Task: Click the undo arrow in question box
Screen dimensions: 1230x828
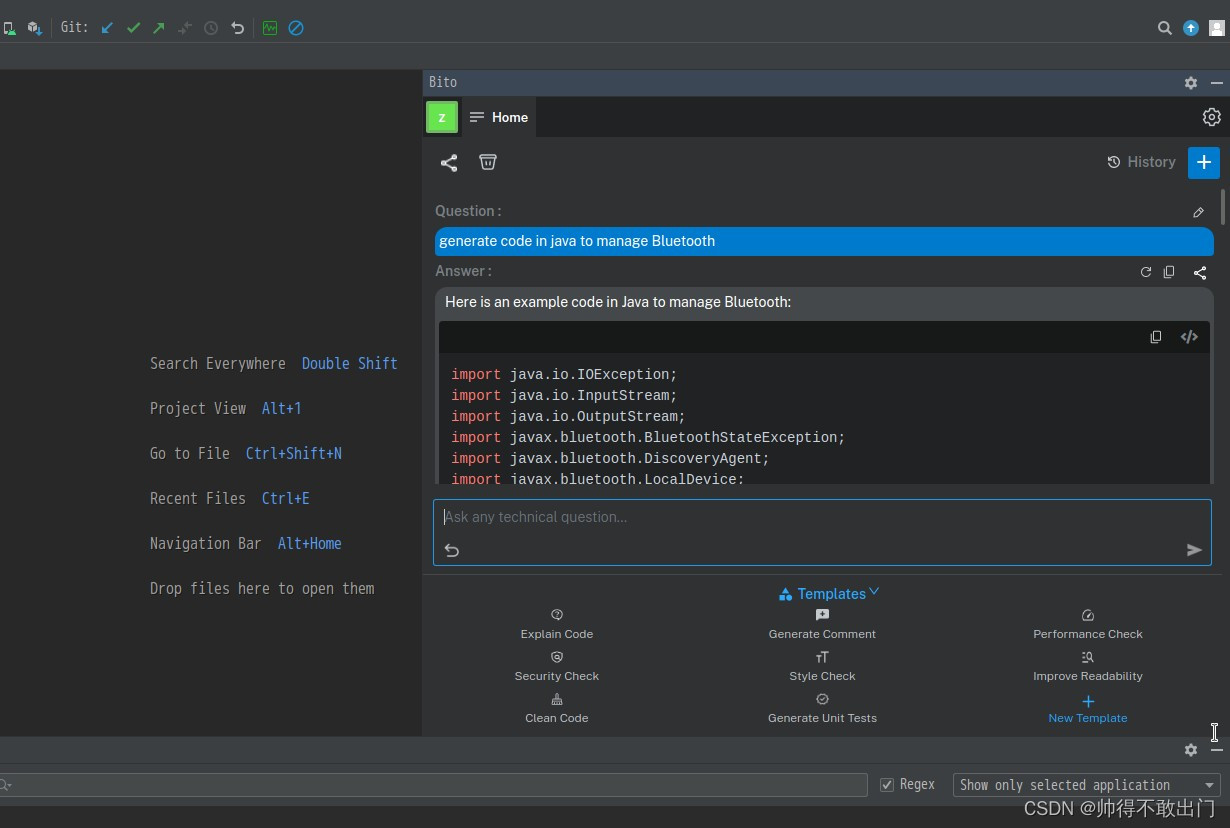Action: point(452,550)
